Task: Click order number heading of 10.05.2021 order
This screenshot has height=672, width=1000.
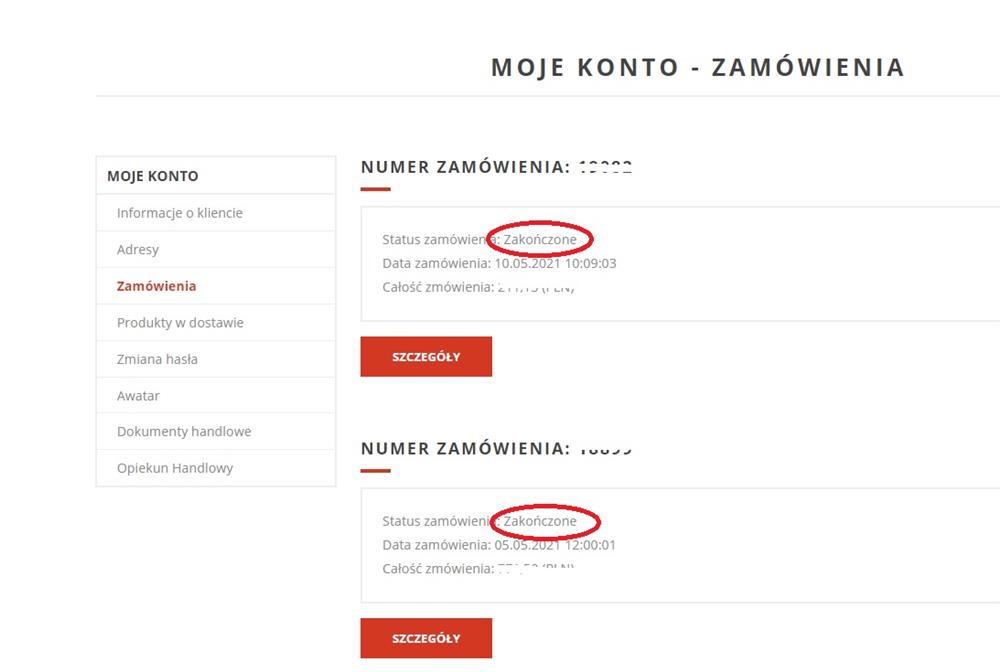Action: point(497,167)
